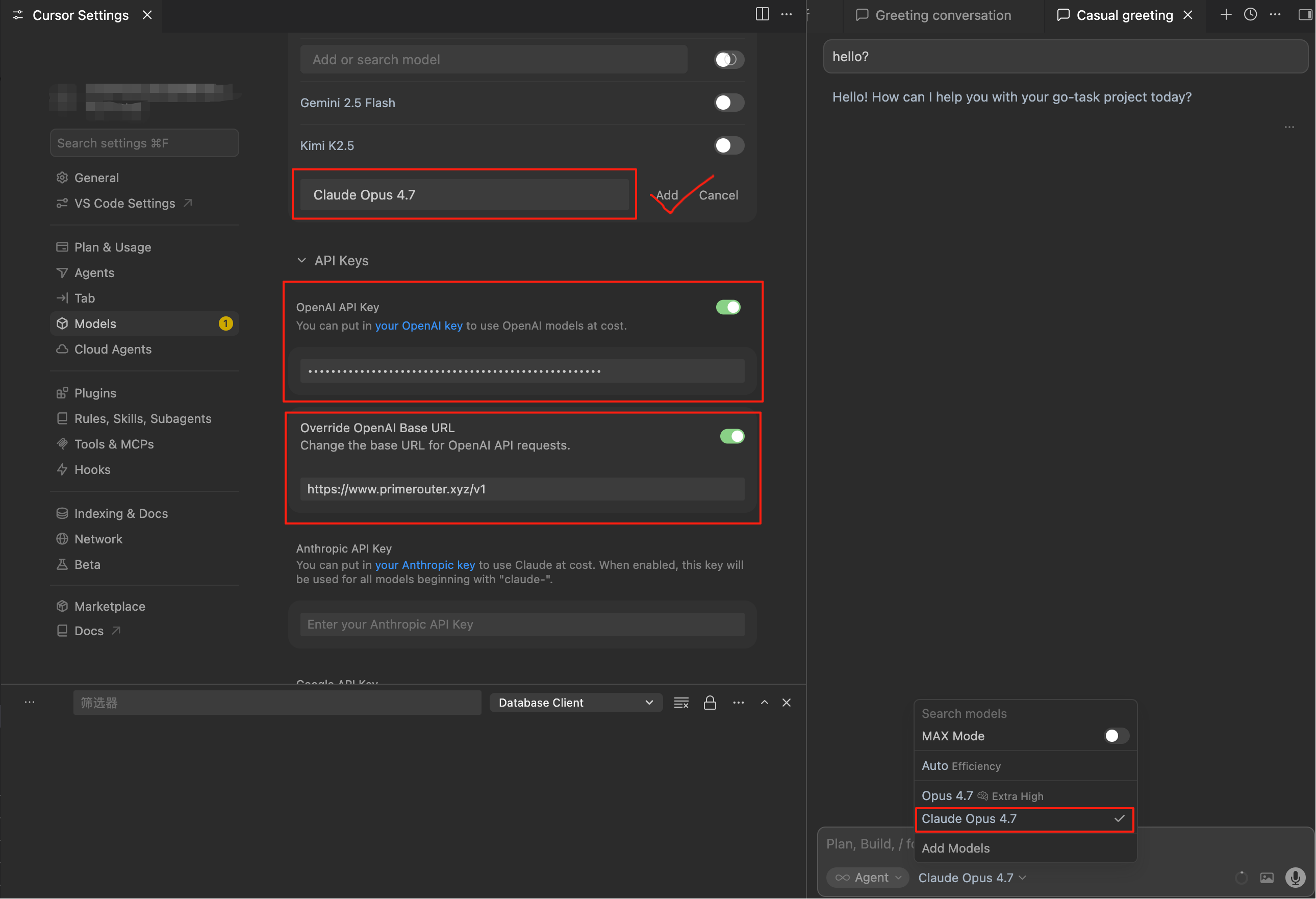This screenshot has width=1316, height=899.
Task: Select checked Claude Opus 4.7 in model menu
Action: 1025,819
